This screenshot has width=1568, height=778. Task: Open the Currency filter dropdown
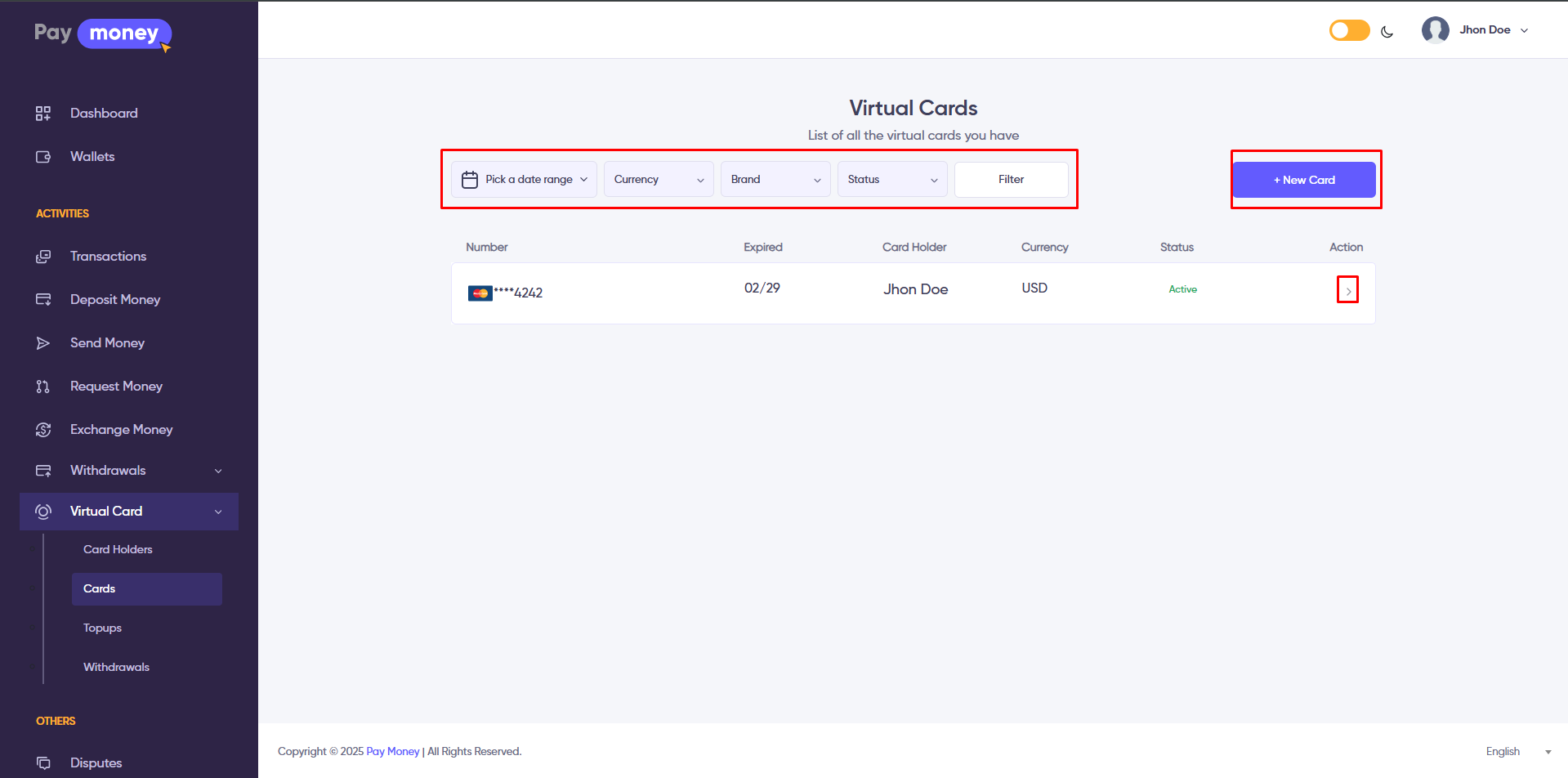click(658, 180)
